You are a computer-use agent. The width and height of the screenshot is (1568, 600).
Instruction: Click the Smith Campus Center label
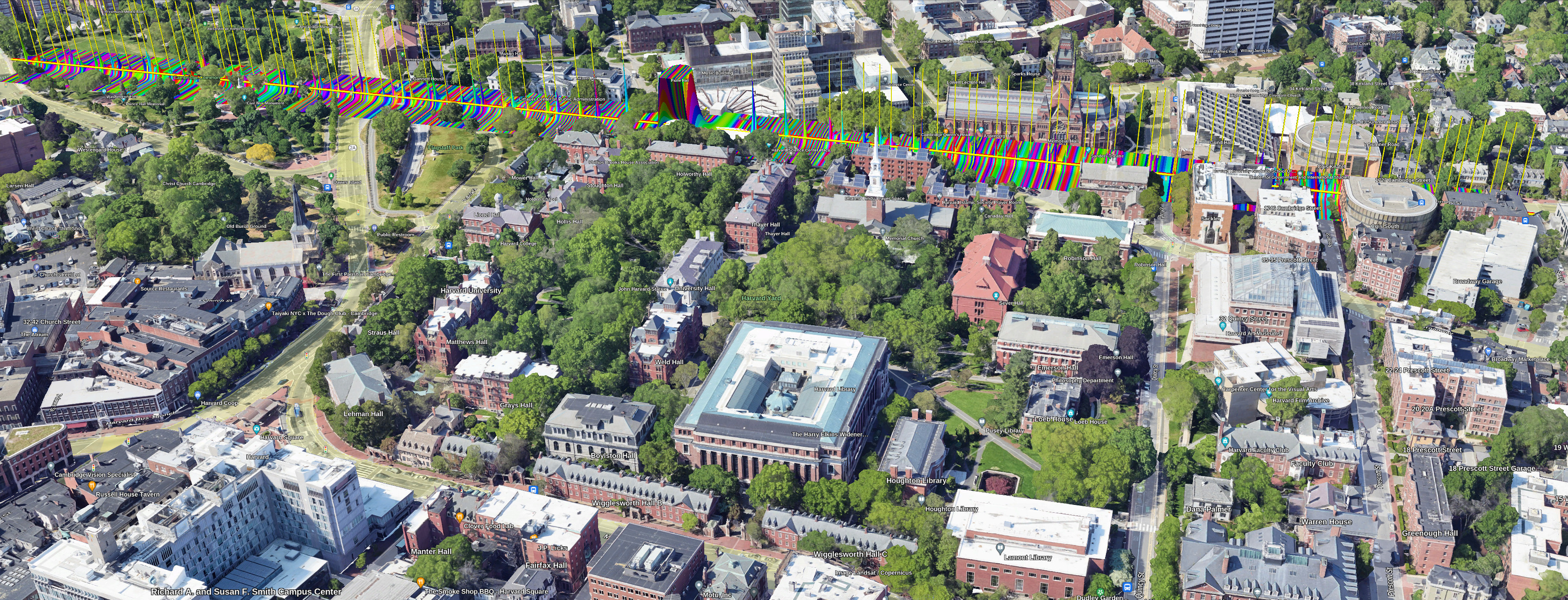click(245, 591)
